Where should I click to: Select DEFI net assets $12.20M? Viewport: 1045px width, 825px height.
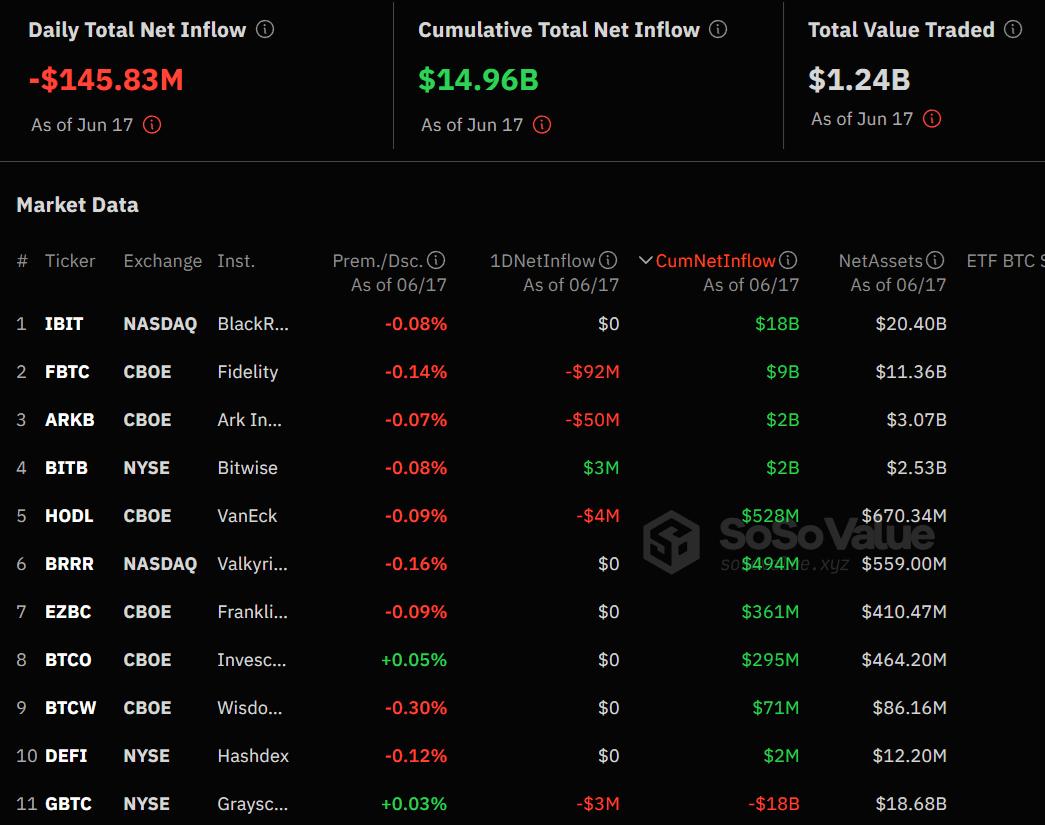click(x=910, y=756)
